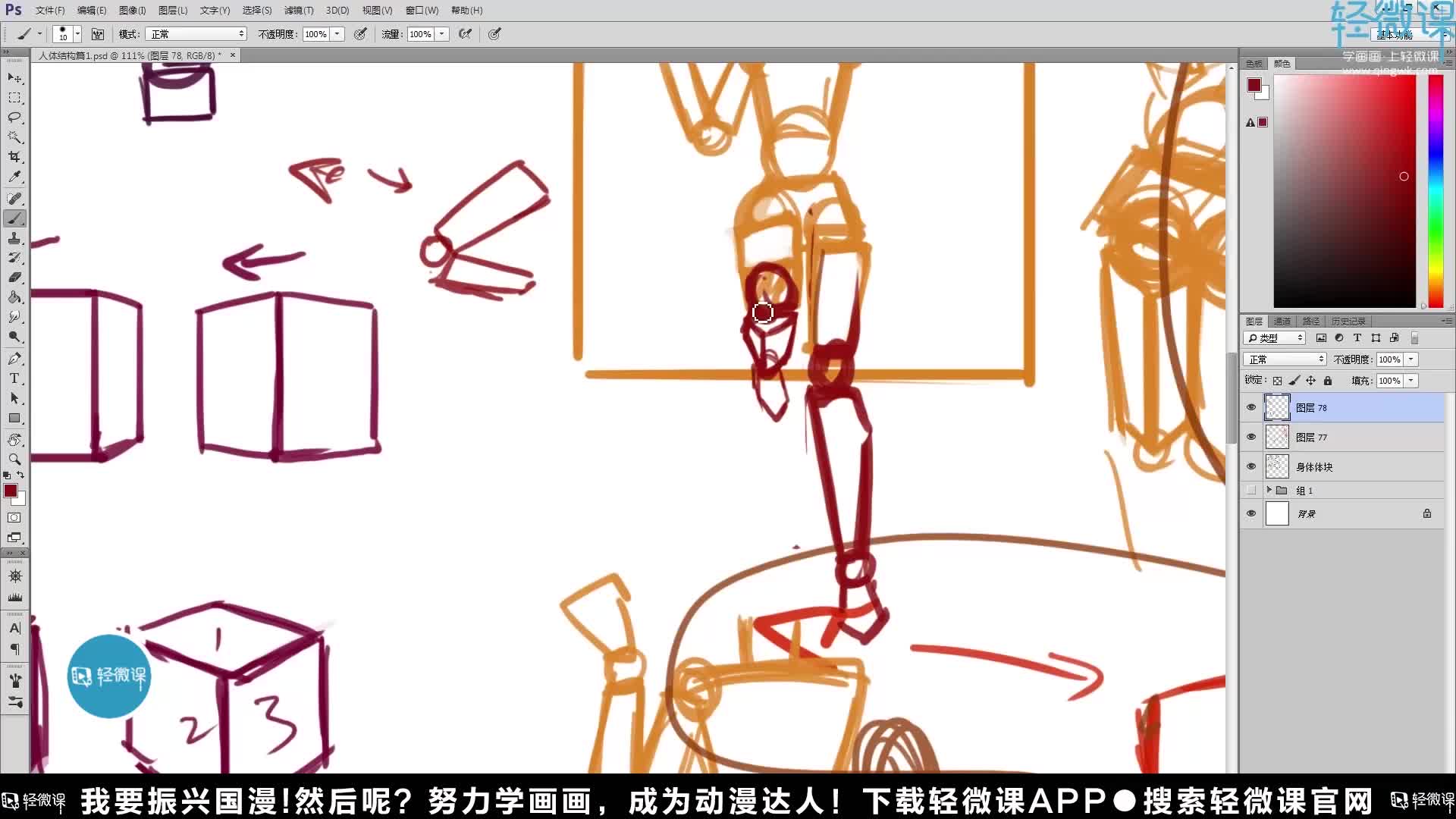The image size is (1456, 819).
Task: Expand the 组 1 layer group
Action: (x=1269, y=490)
